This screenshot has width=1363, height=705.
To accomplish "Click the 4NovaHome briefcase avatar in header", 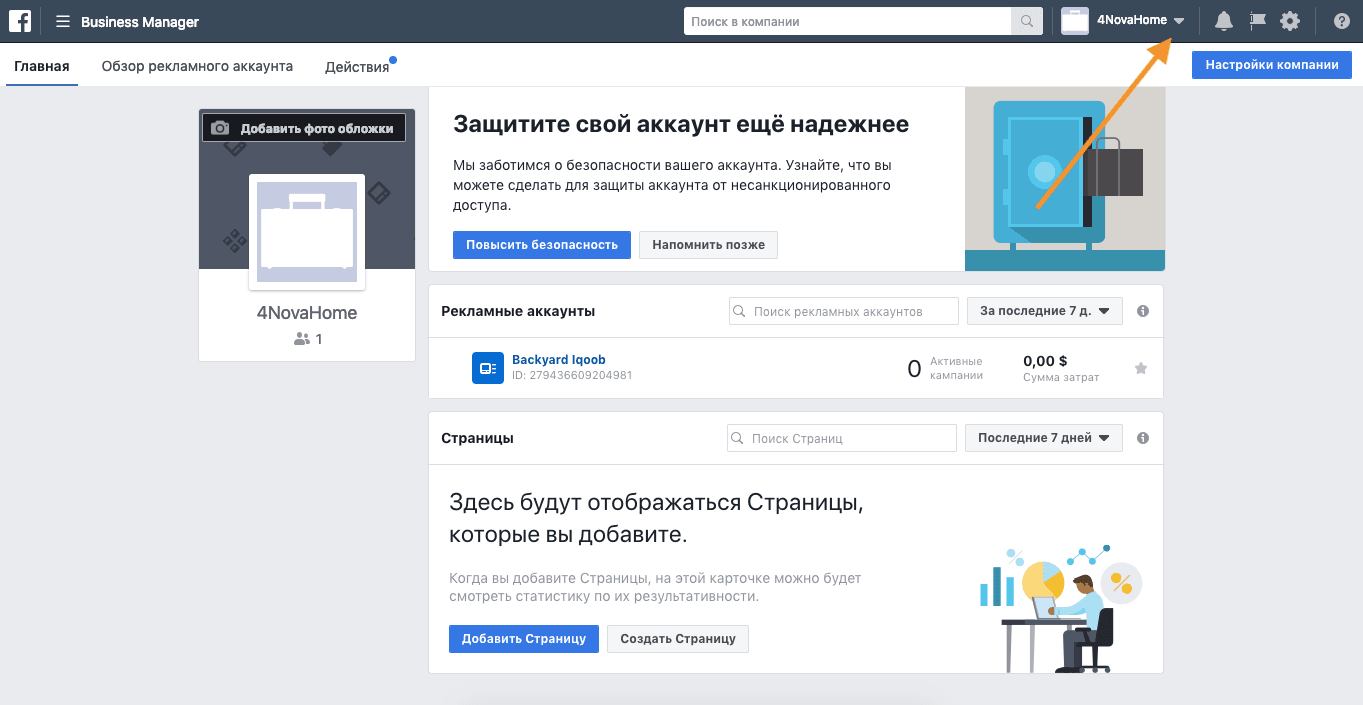I will tap(1075, 21).
